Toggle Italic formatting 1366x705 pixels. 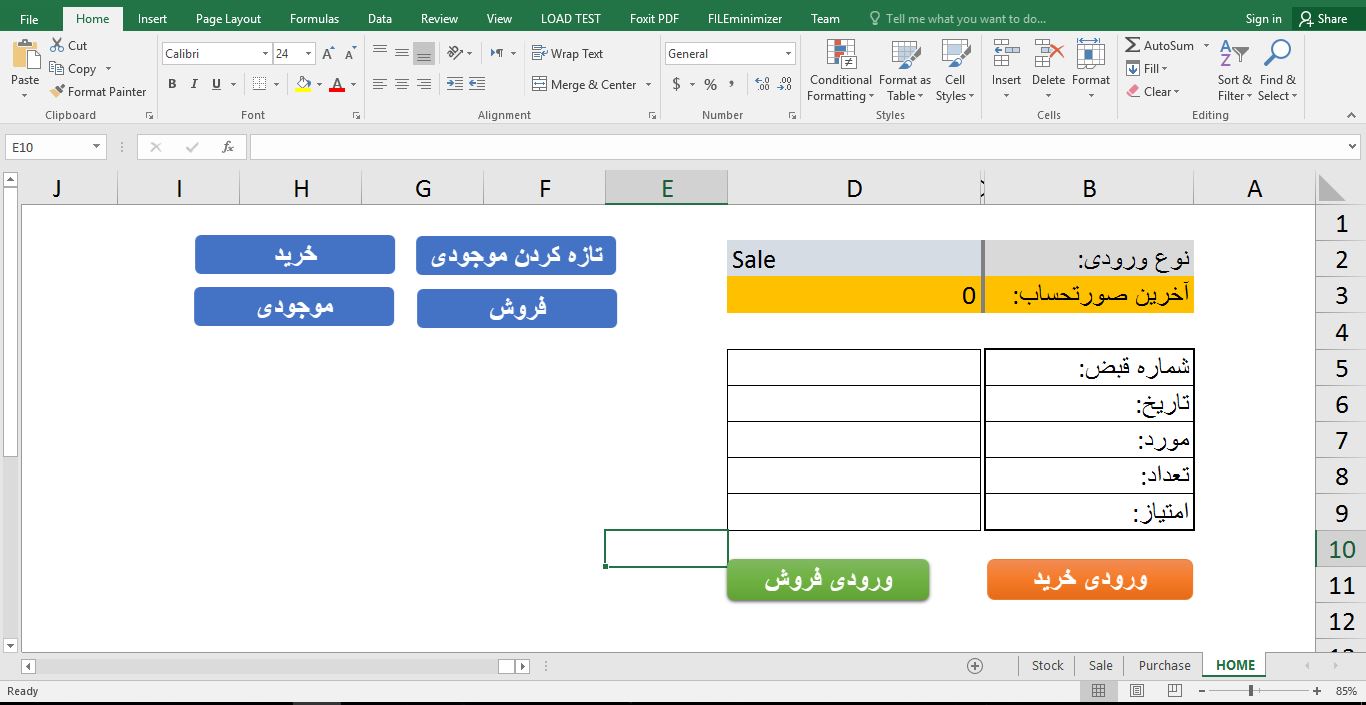tap(194, 84)
